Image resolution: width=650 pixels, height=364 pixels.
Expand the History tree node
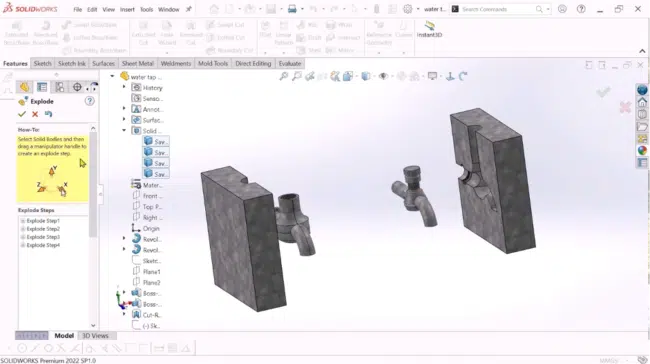(x=124, y=87)
